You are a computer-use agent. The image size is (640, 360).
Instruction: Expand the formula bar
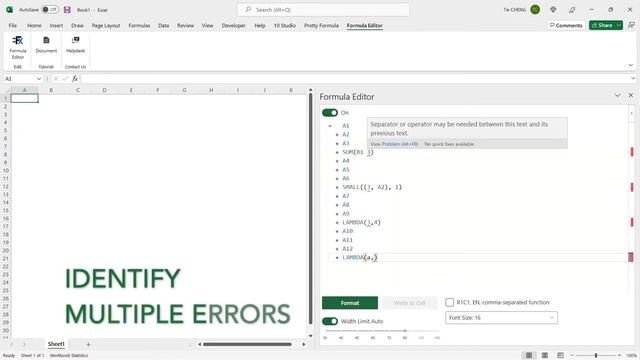point(633,79)
